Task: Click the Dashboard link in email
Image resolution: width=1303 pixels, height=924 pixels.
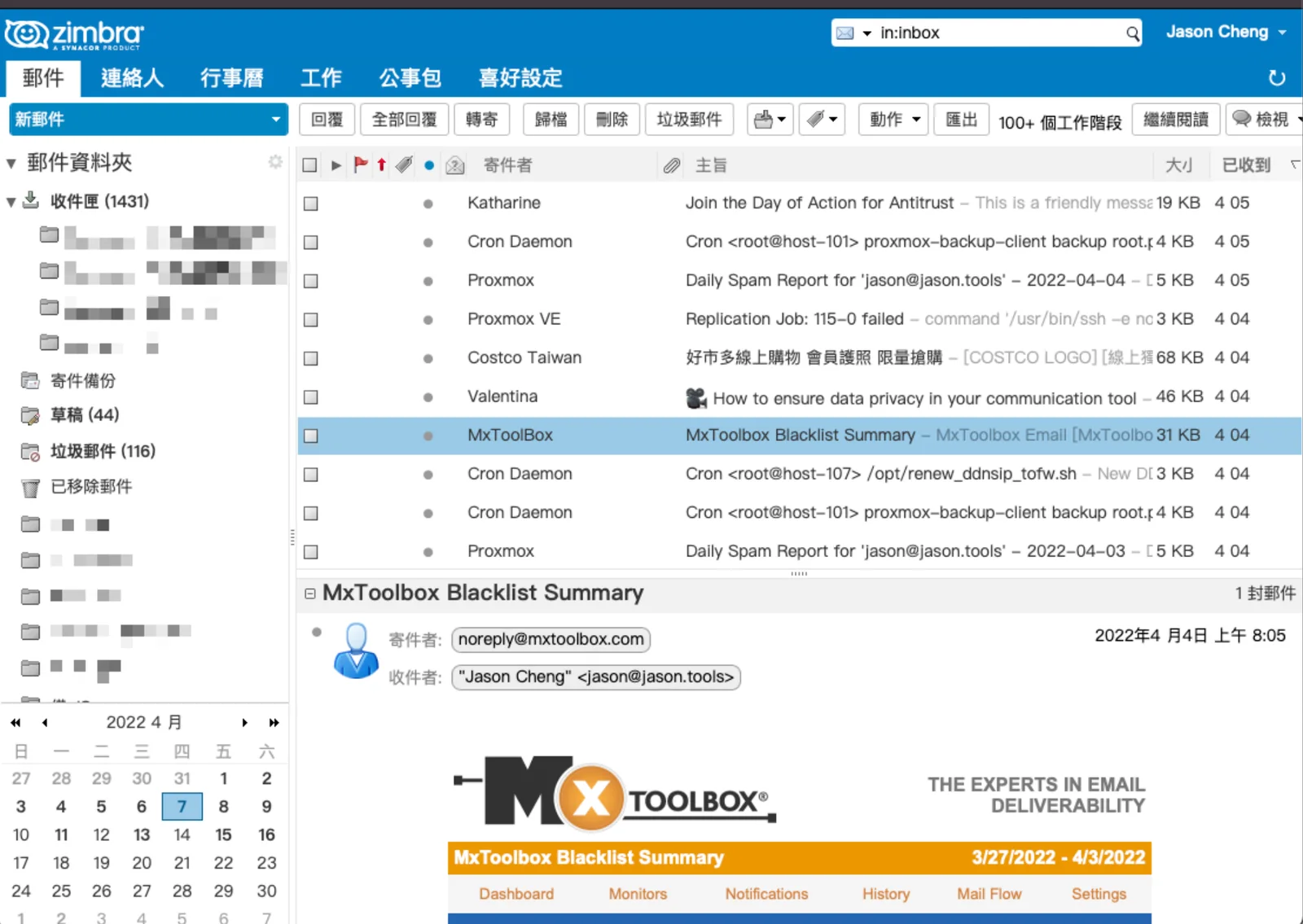Action: tap(516, 894)
